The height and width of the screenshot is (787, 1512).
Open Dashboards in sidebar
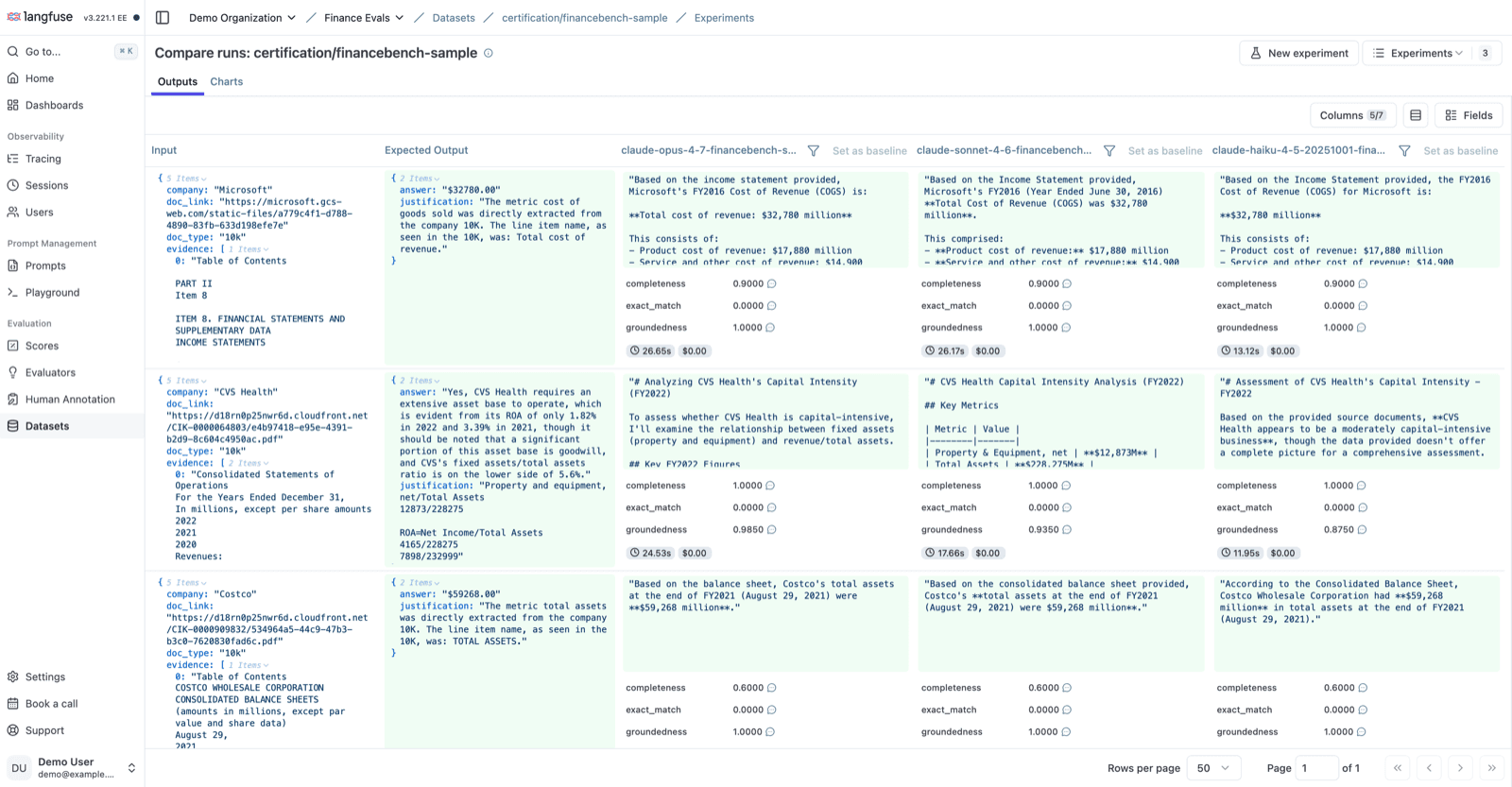click(x=54, y=105)
